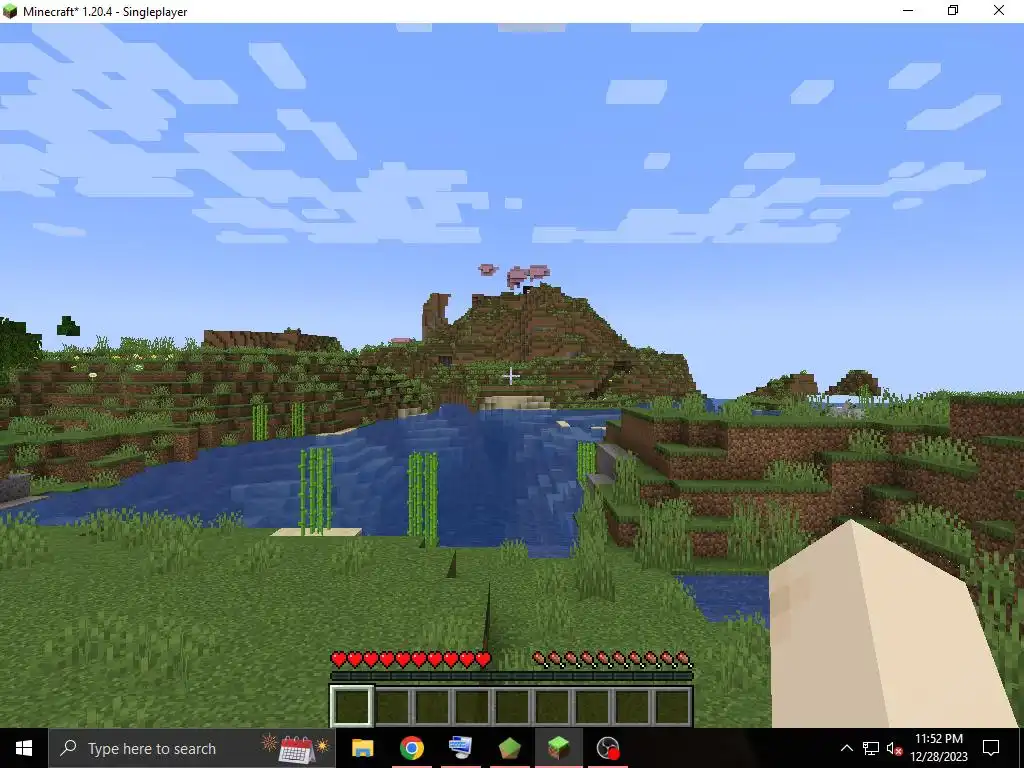Open the Minecraft Launcher taskbar icon
The height and width of the screenshot is (768, 1024).
(509, 748)
